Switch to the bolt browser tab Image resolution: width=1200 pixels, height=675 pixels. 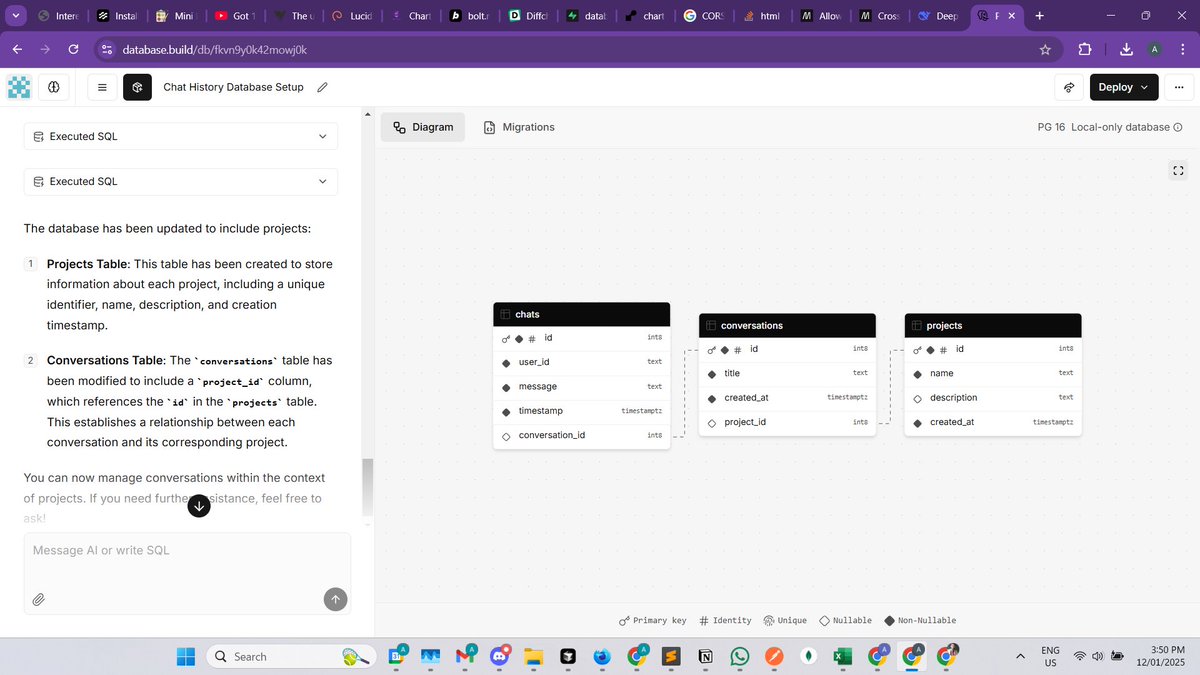click(469, 16)
